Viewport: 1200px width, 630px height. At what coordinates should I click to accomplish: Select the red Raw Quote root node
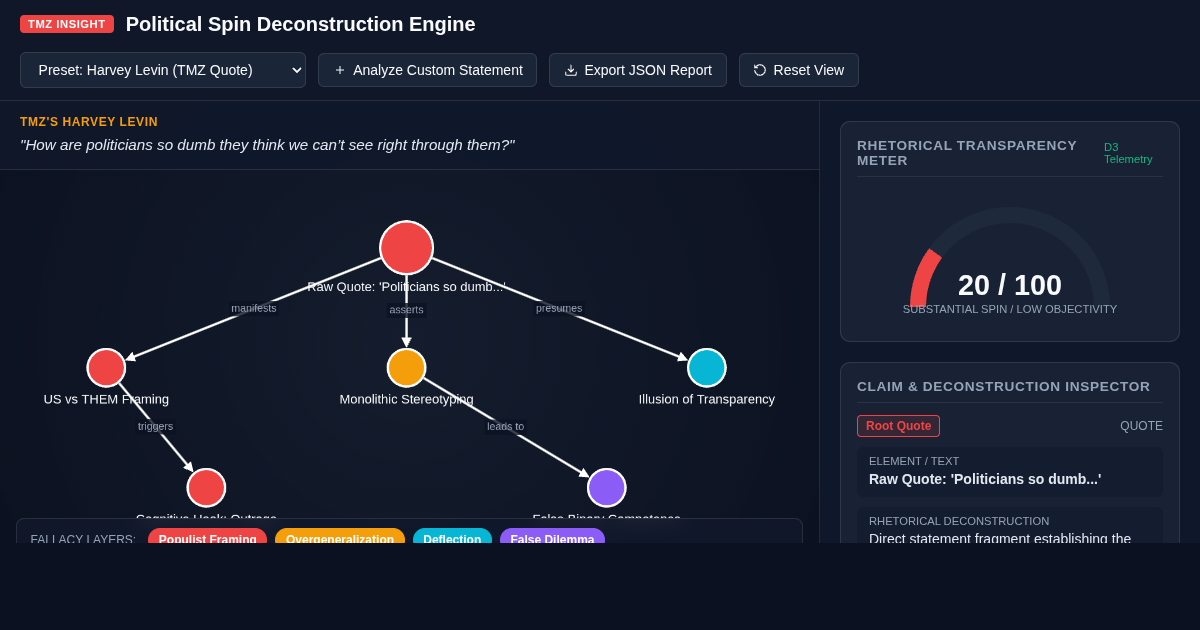click(406, 248)
